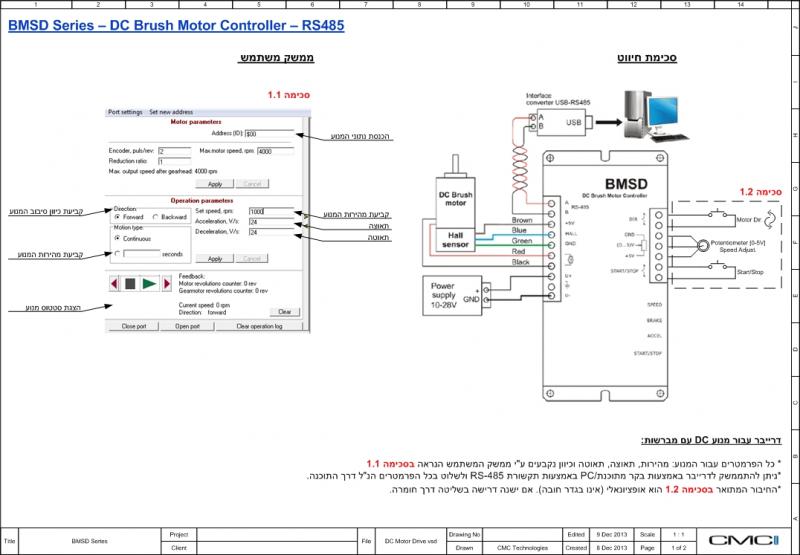Click the green play arrow motor button

pos(149,284)
